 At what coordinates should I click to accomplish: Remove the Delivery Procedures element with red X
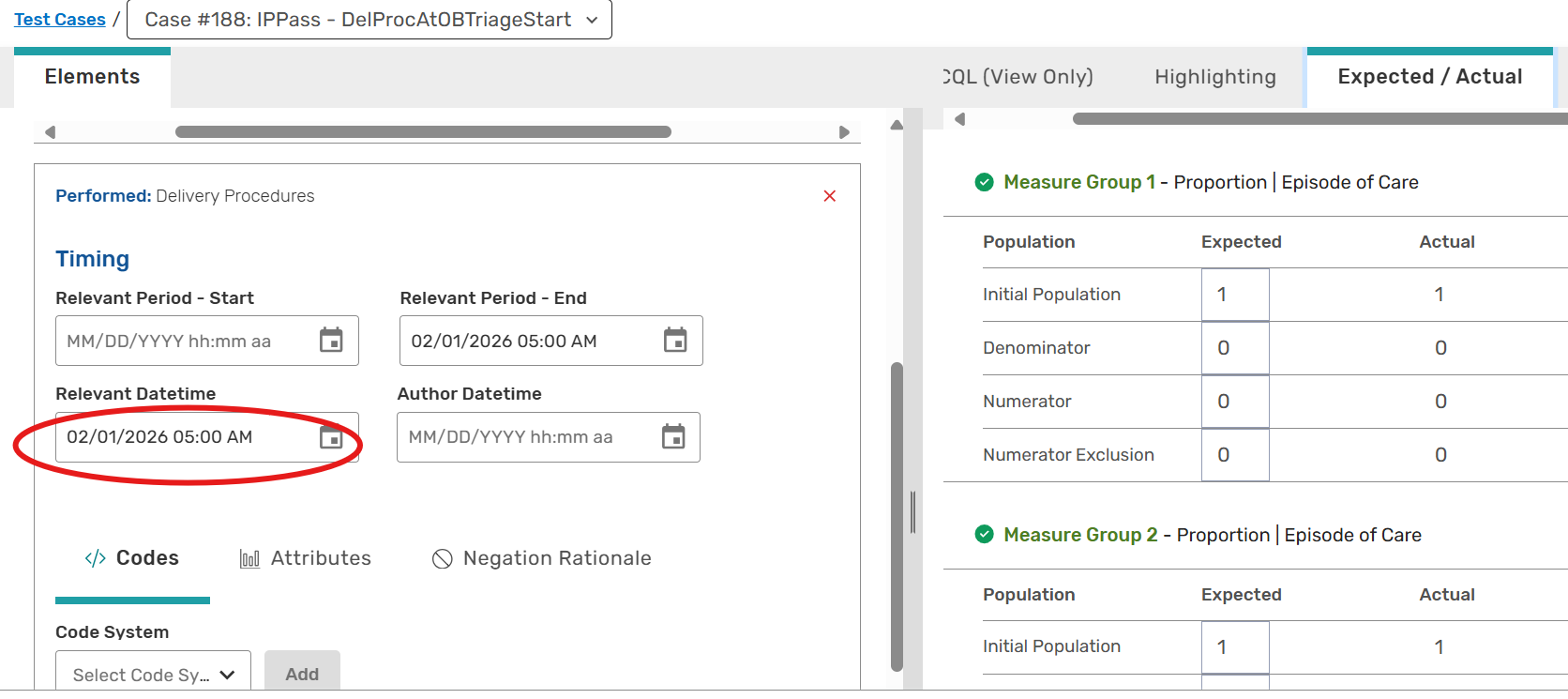(x=829, y=196)
